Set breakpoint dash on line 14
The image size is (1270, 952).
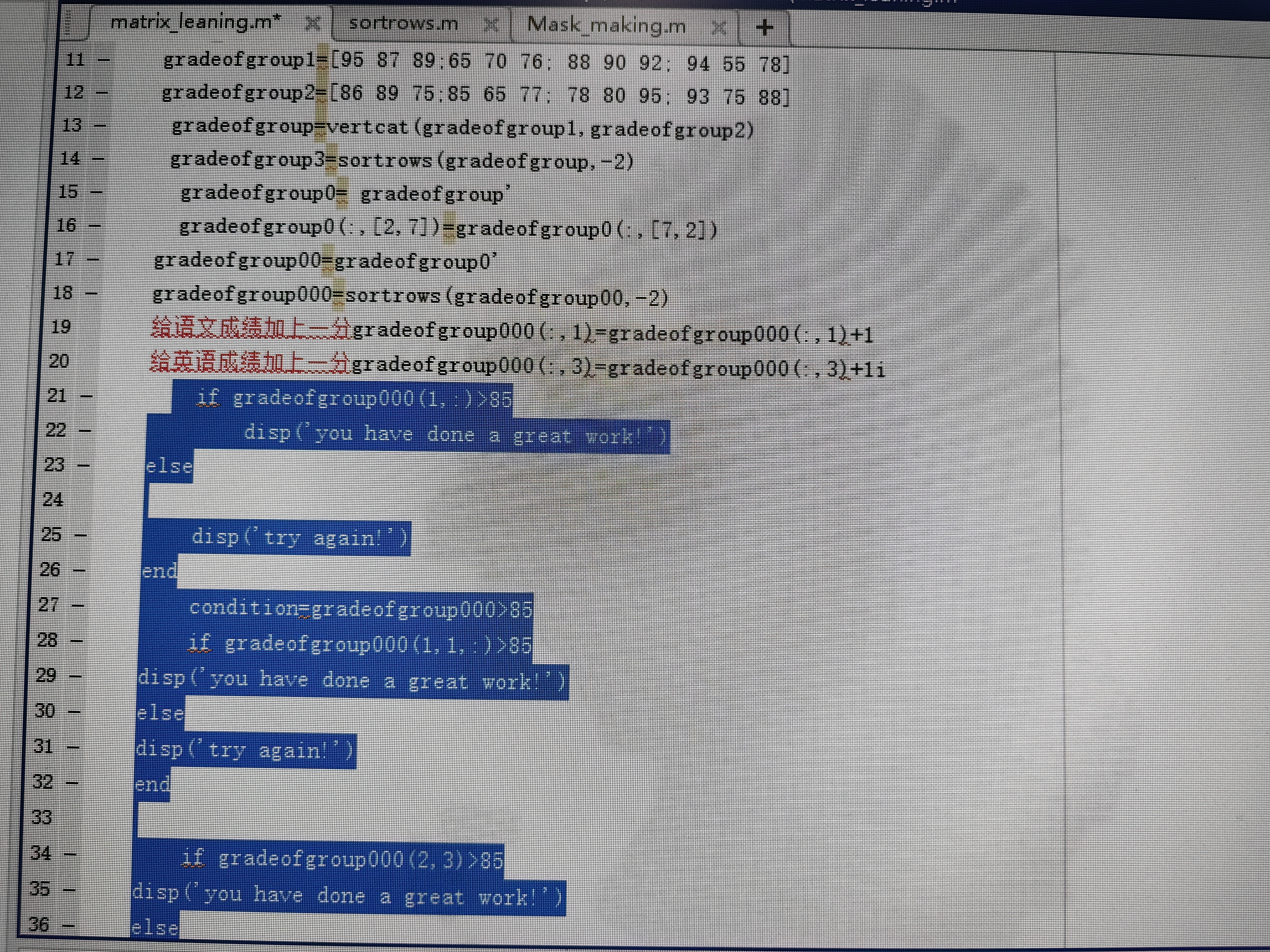98,158
